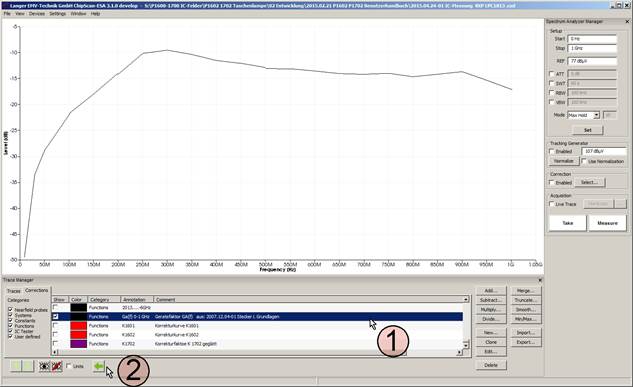Click the purple color swatch for K1702
Viewport: 633px width, 387px height.
pos(78,344)
